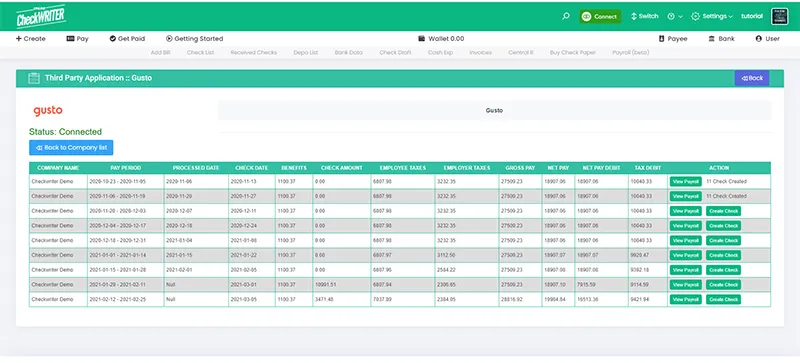Click the Pay Period column header
This screenshot has height=363, width=800.
(126, 168)
